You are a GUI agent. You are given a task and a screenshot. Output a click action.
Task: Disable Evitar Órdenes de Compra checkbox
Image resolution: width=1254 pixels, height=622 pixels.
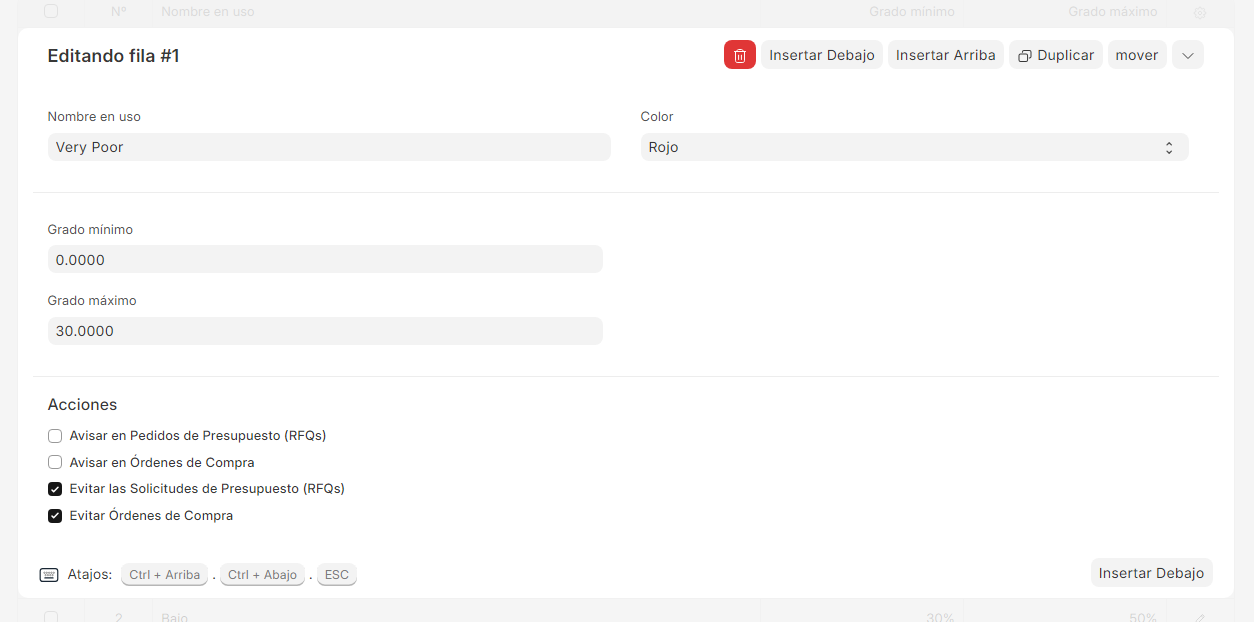coord(55,516)
